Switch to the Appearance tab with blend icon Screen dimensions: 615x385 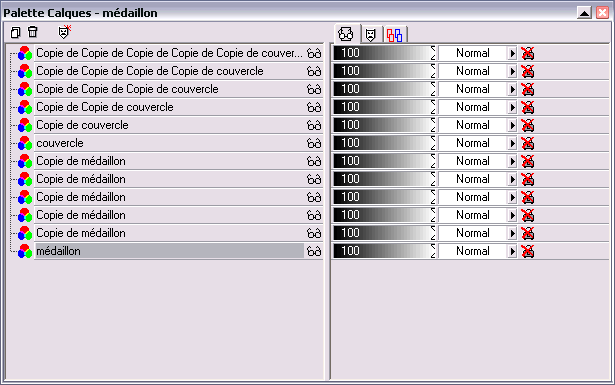pyautogui.click(x=346, y=34)
